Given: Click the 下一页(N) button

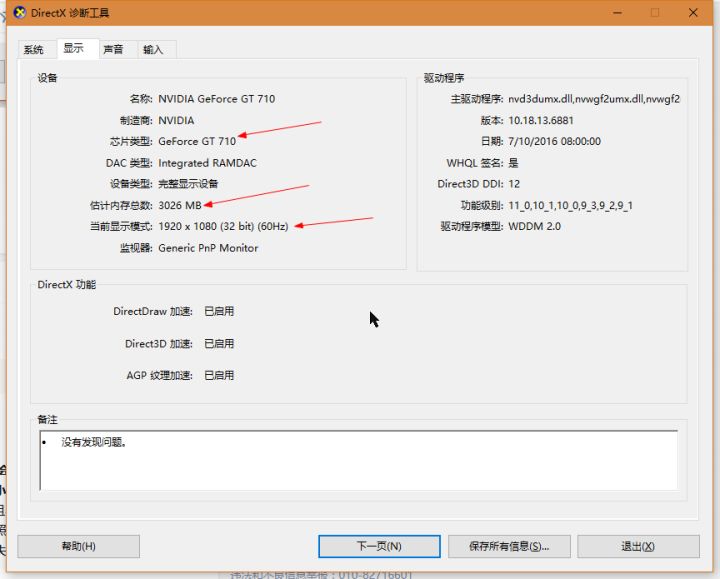Looking at the screenshot, I should 379,546.
